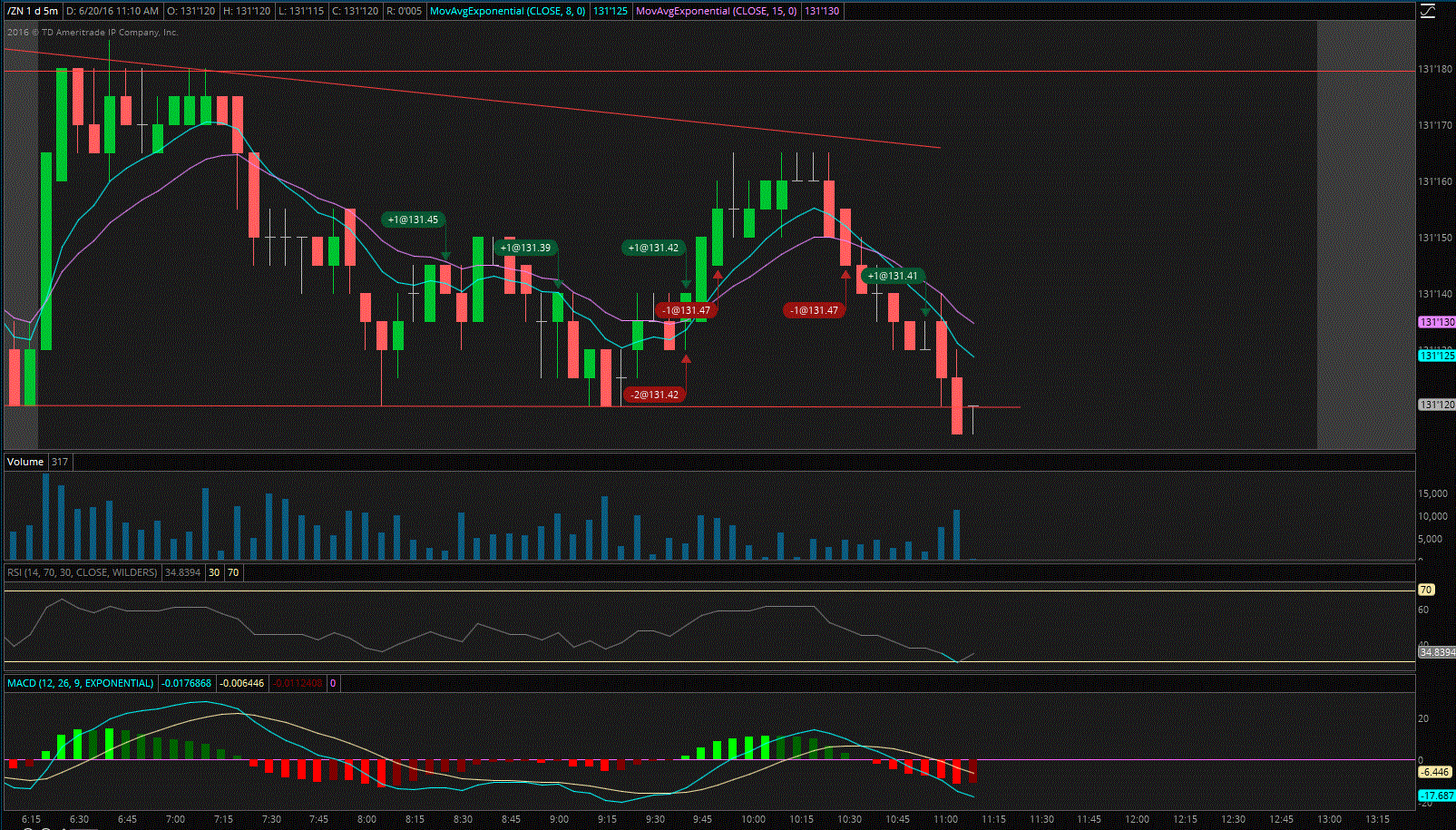Click the 131'150 price axis label
The image size is (1456, 830).
click(x=1436, y=238)
